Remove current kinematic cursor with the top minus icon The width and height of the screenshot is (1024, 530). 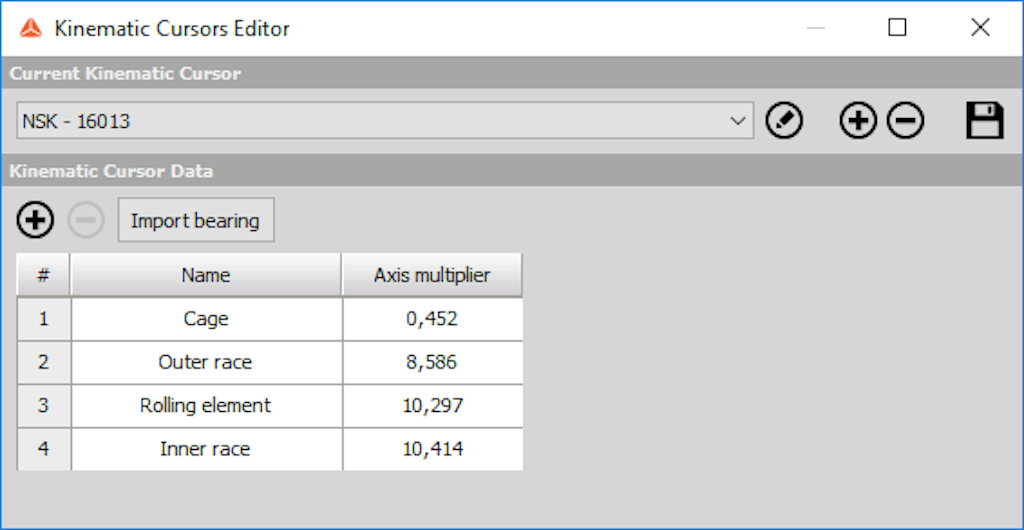tap(905, 121)
